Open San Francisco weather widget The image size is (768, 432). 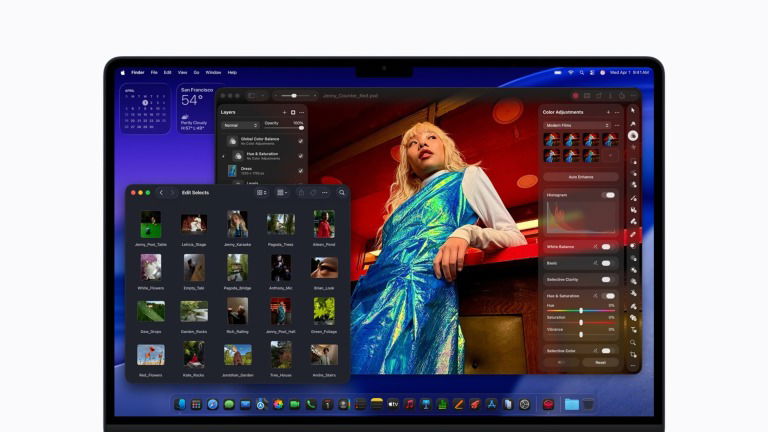pyautogui.click(x=197, y=108)
